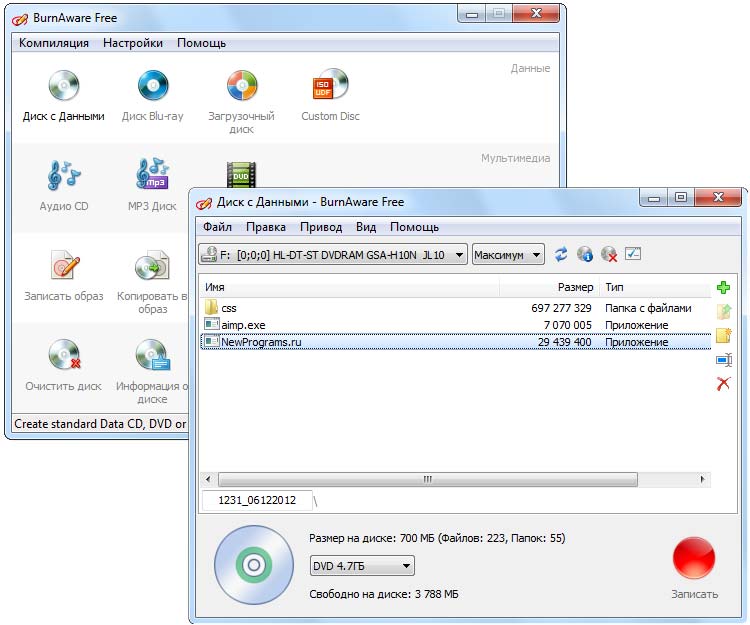Open Аудио CD compilation icon
The width and height of the screenshot is (750, 625).
64,186
